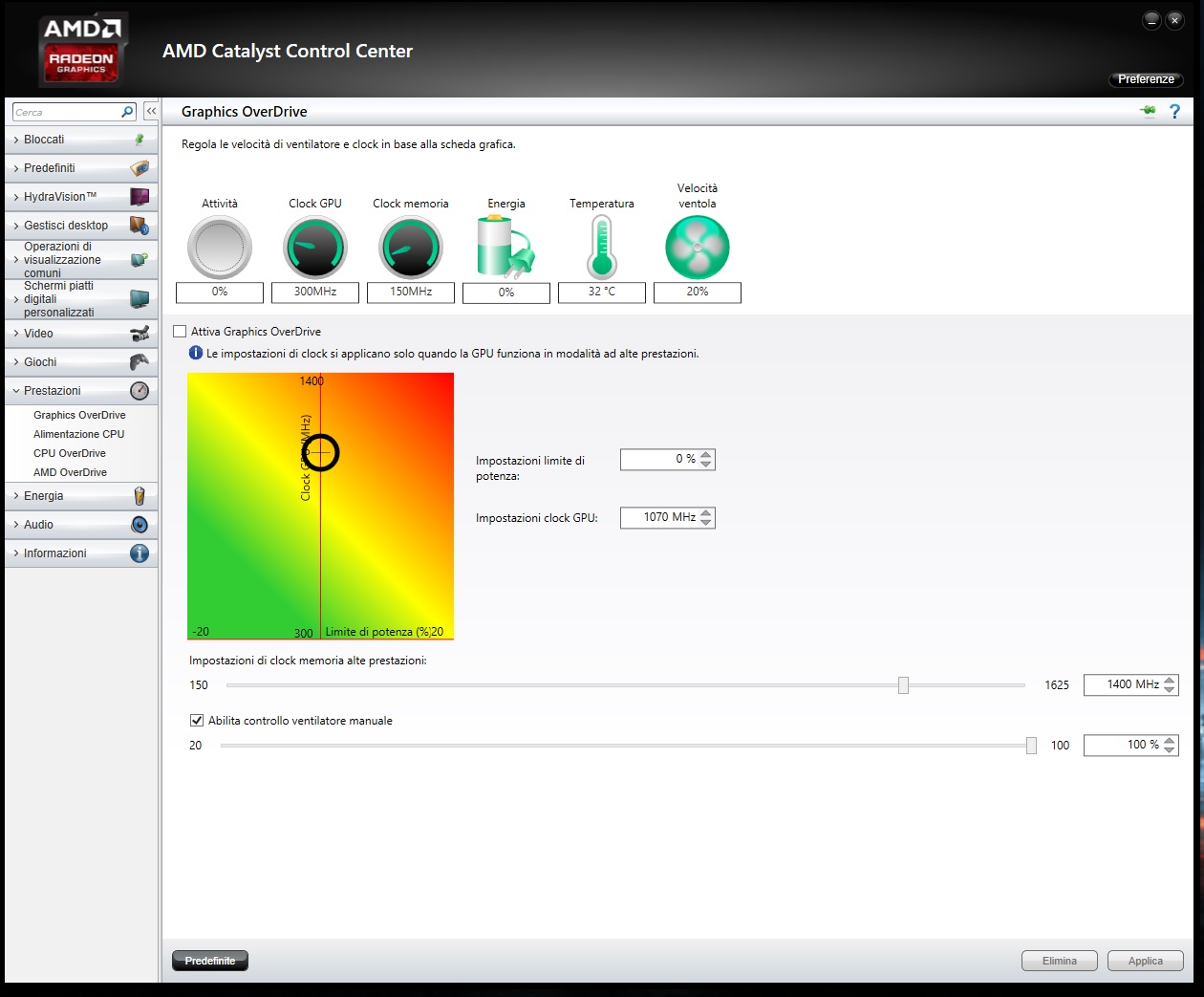Click the Attività activity gauge icon
Viewport: 1204px width, 997px height.
pos(220,248)
